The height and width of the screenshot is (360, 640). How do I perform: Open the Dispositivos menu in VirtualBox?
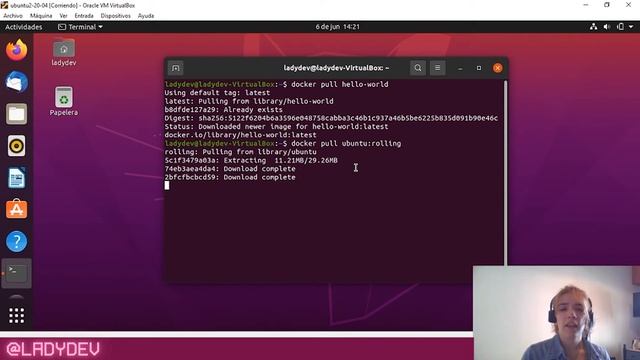coord(116,16)
